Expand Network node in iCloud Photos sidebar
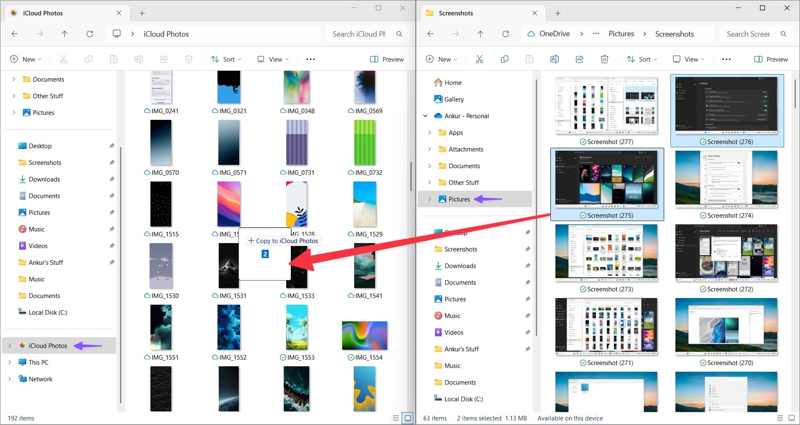This screenshot has height=425, width=800. pos(9,379)
